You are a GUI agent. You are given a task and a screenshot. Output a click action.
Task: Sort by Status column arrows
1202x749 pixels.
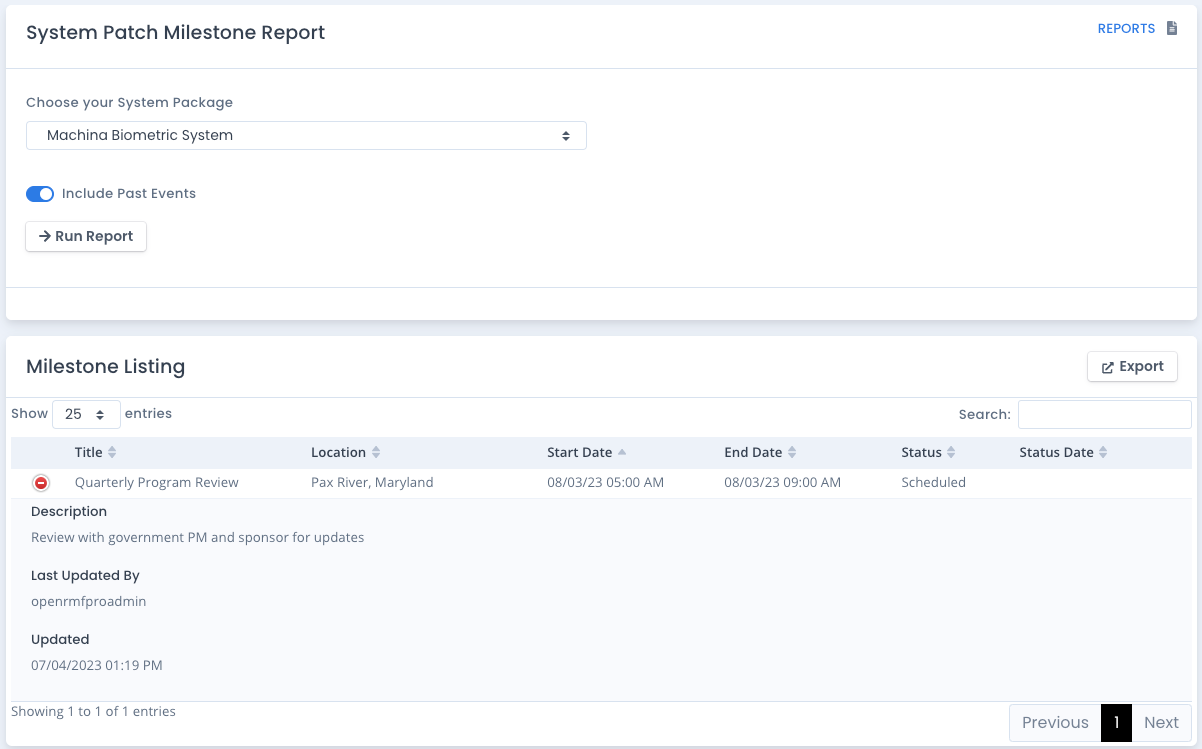pos(951,453)
